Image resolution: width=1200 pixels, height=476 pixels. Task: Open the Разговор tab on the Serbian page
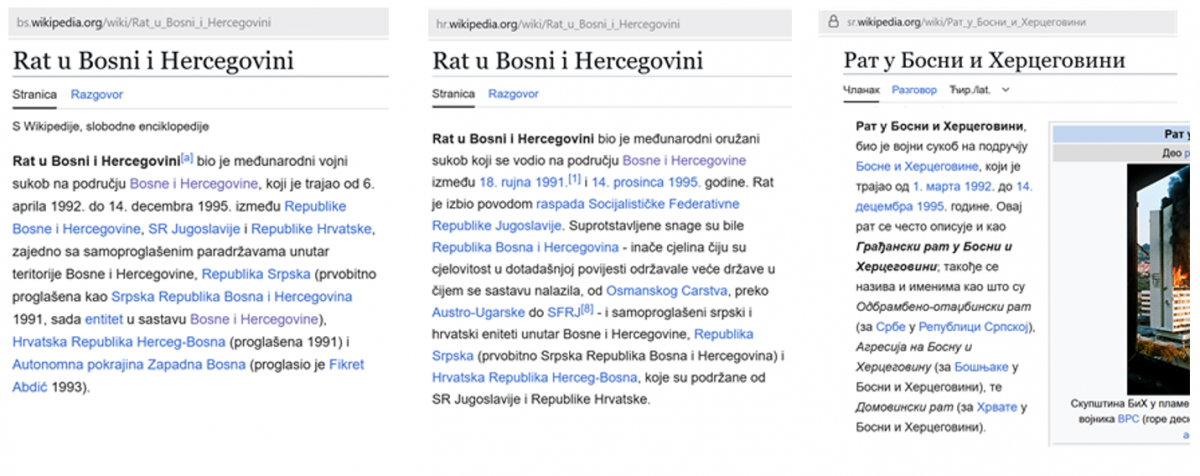(914, 90)
